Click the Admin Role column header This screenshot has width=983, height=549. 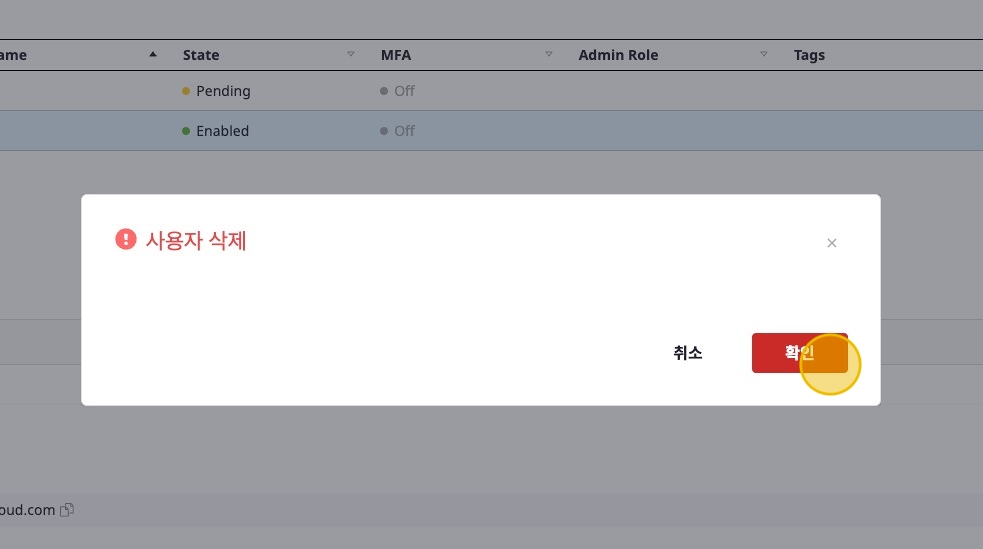point(618,55)
